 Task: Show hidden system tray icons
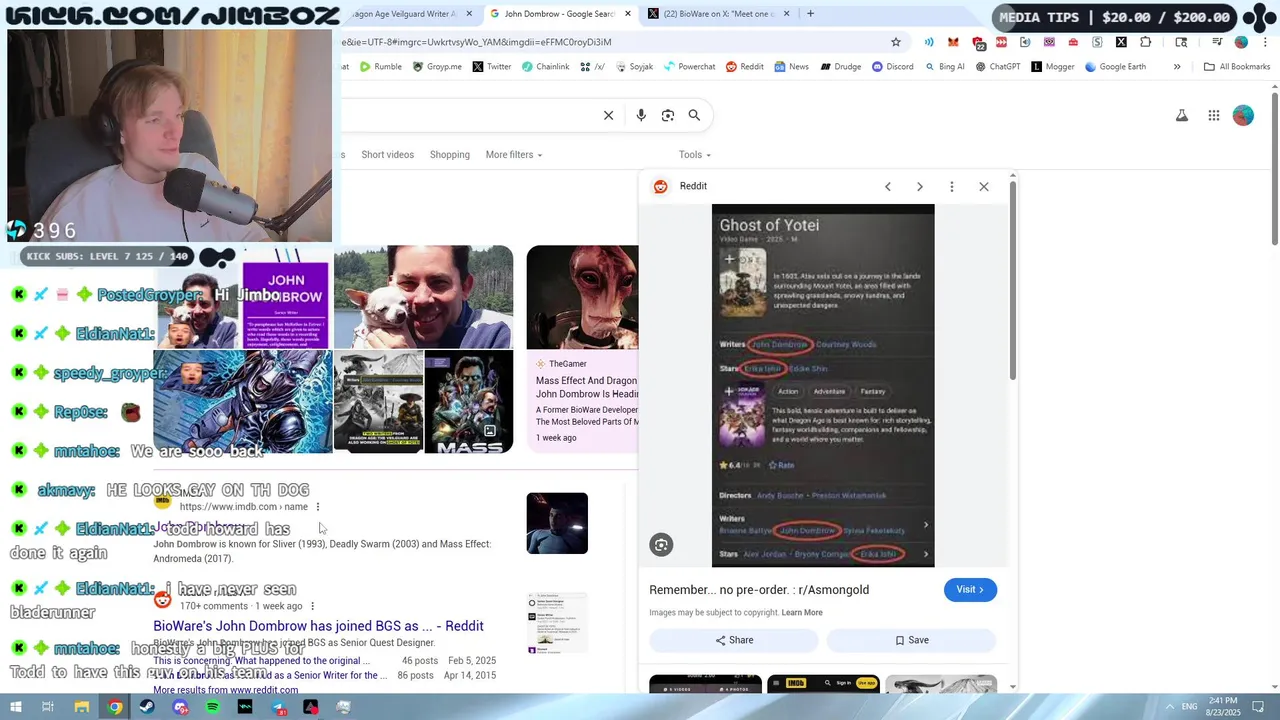[x=1170, y=707]
